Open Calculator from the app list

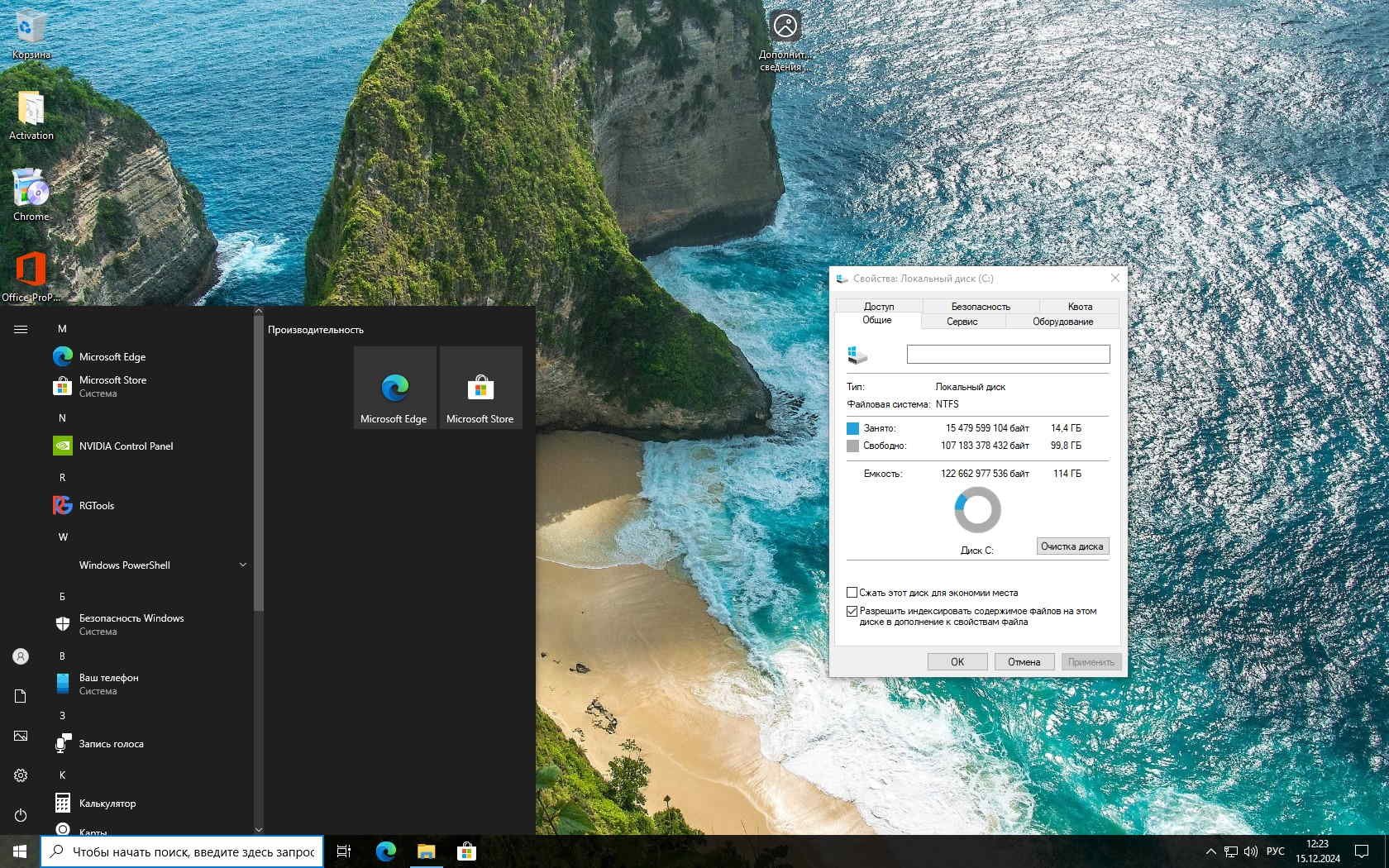tap(107, 804)
